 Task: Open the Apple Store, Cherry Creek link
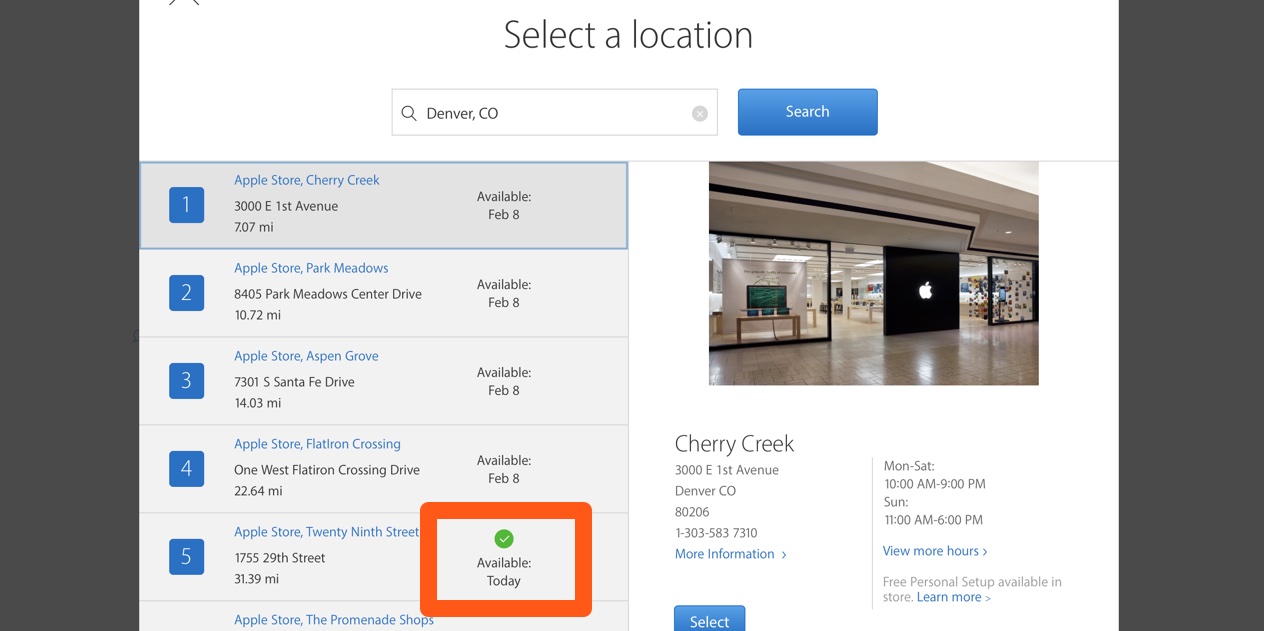[x=306, y=180]
